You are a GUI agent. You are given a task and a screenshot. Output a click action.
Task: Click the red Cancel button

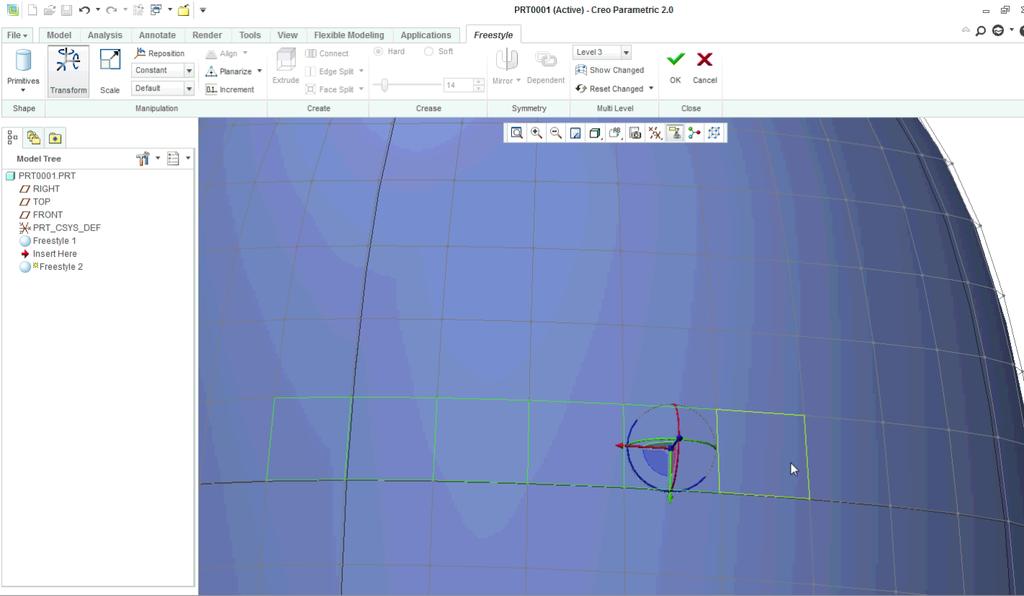705,66
